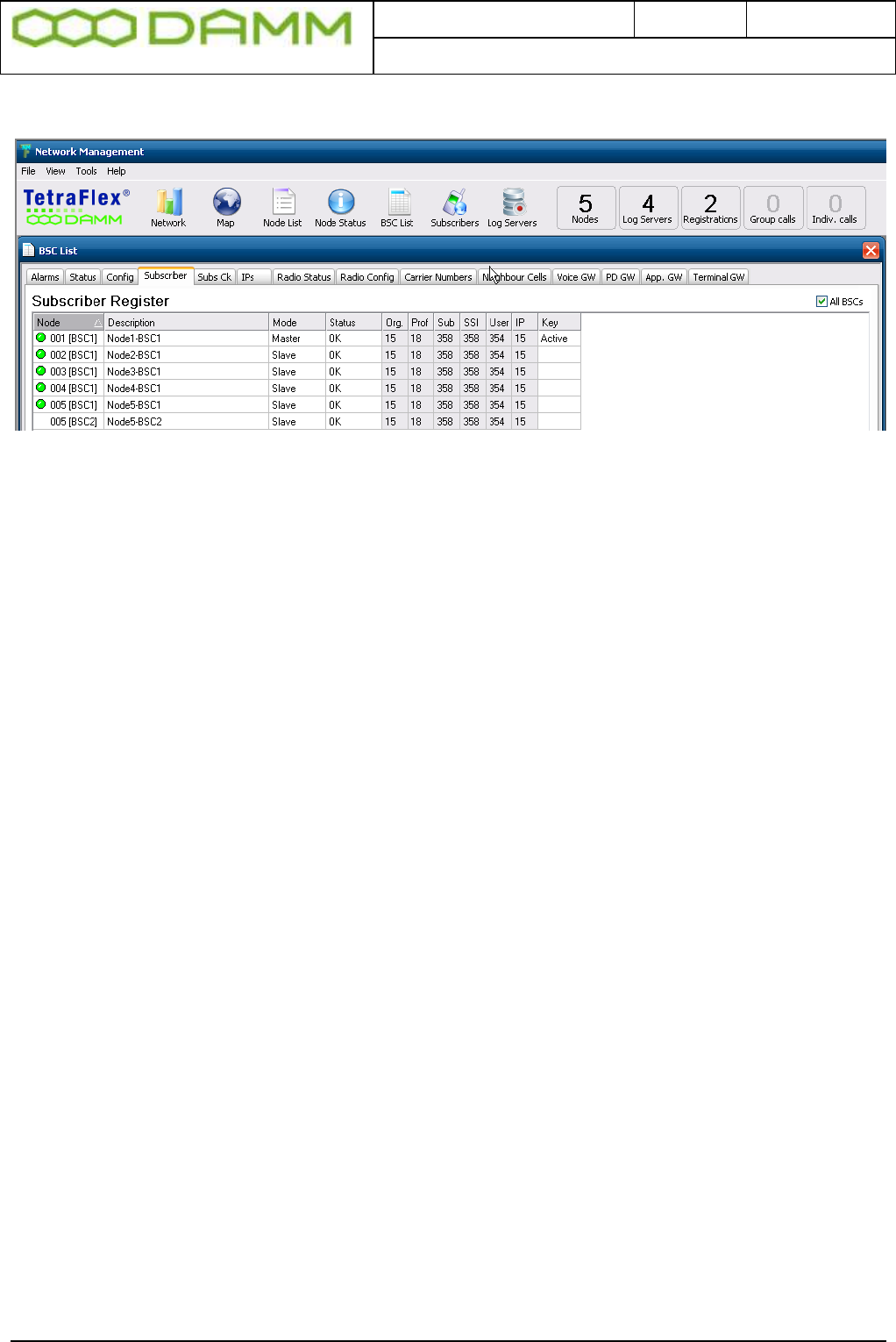
Task: Switch to the Carrier Numbers tab
Action: 438,277
